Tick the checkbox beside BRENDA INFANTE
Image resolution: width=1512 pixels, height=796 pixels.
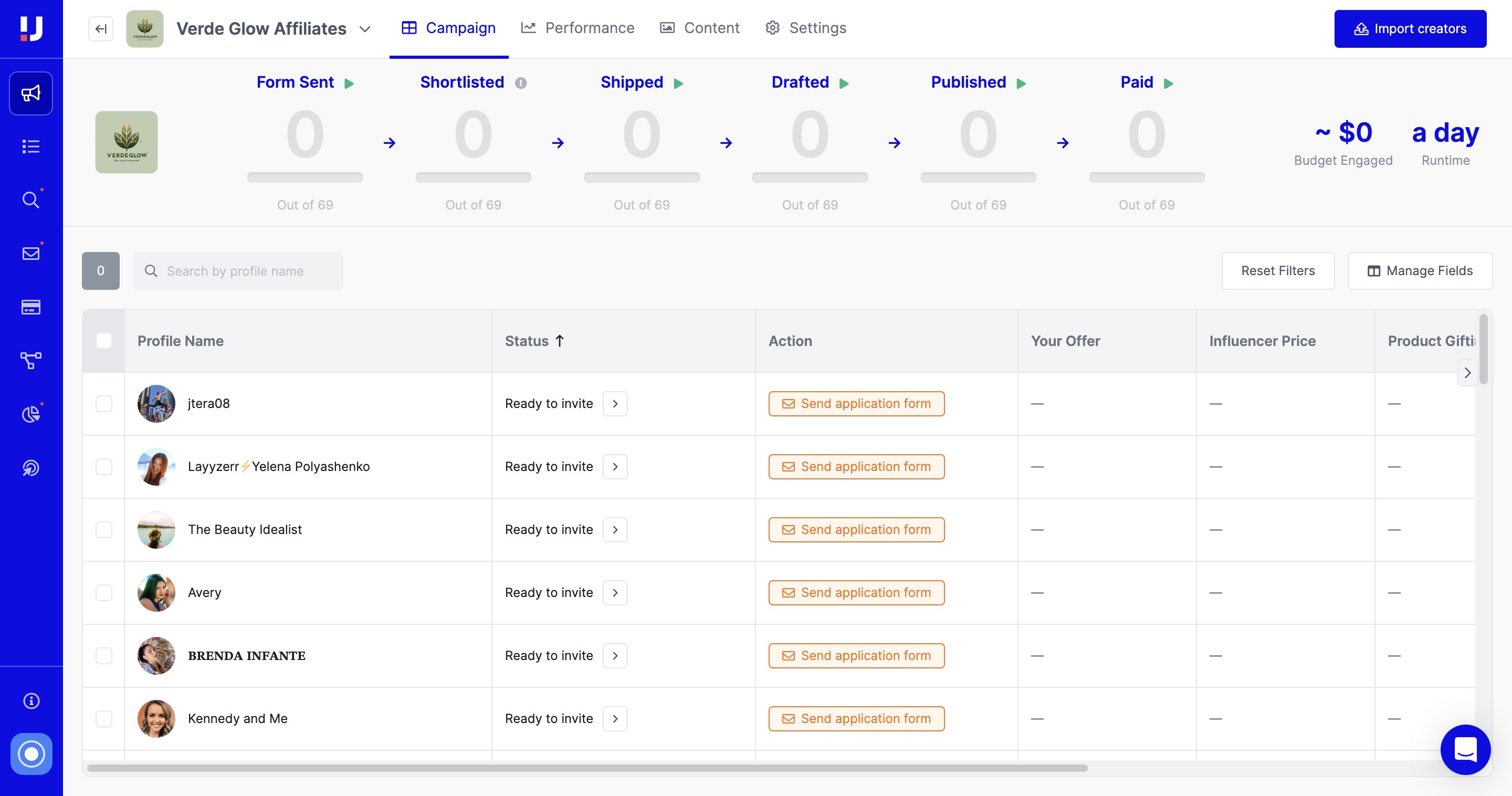(x=104, y=656)
